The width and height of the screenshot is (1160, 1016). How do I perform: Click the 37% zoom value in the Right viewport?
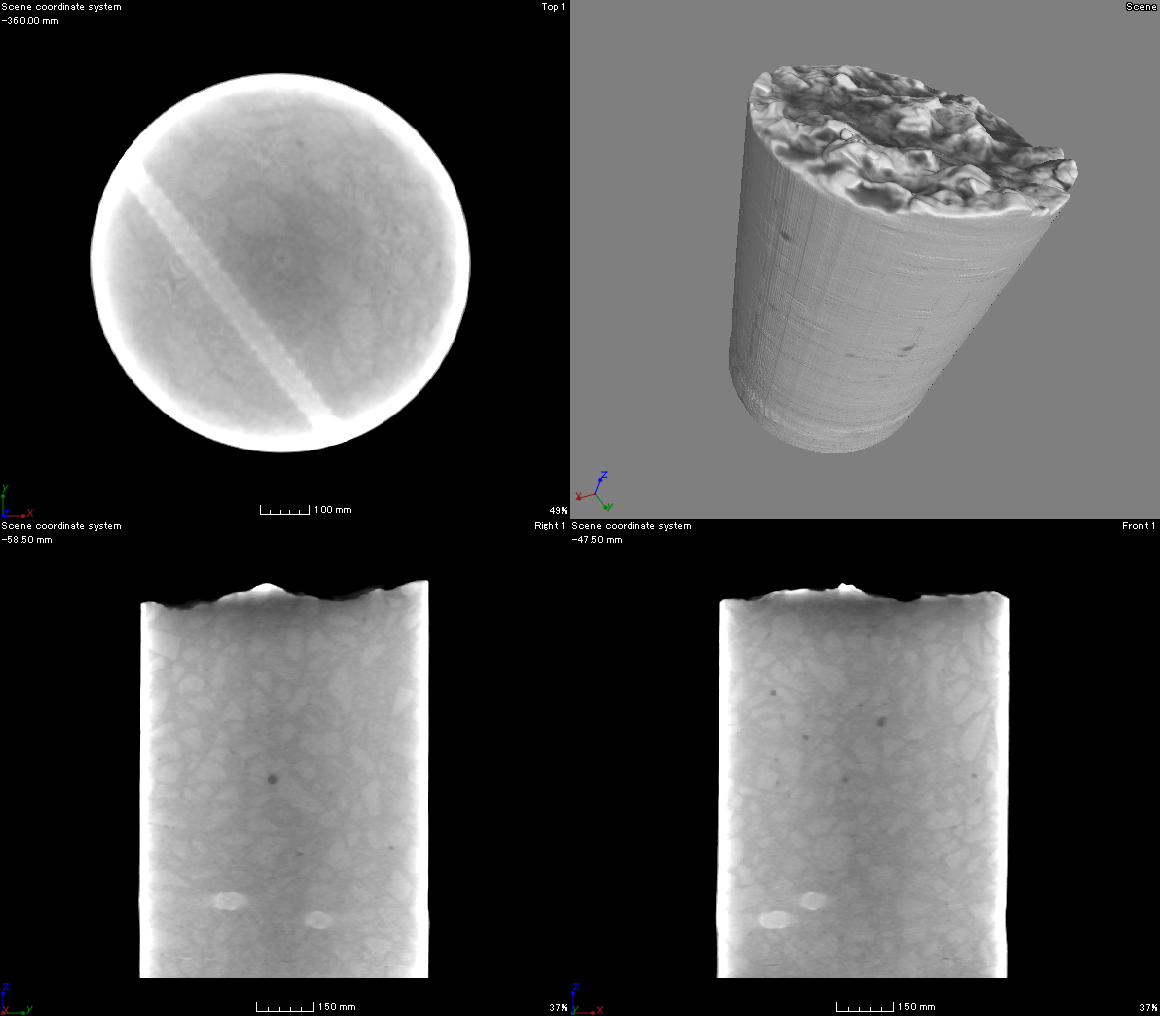(x=560, y=1007)
